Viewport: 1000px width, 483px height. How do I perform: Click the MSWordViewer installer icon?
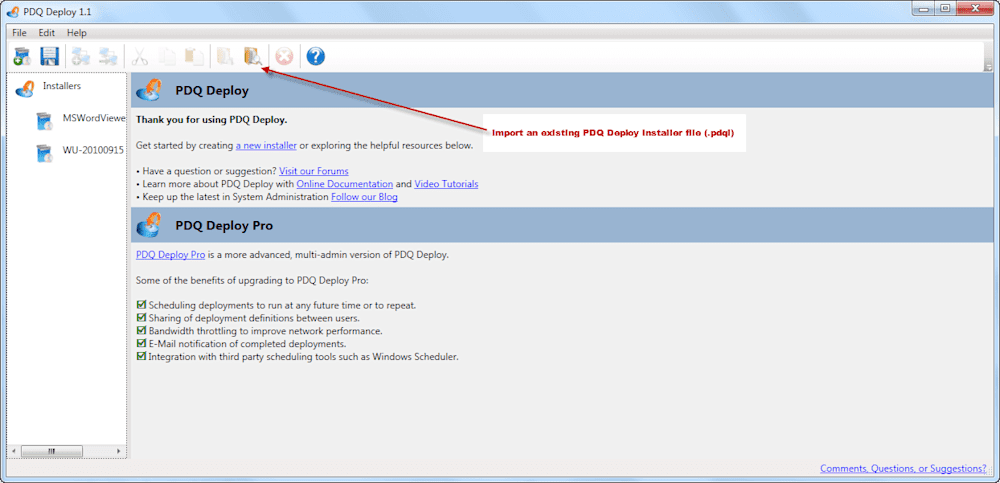tap(44, 121)
